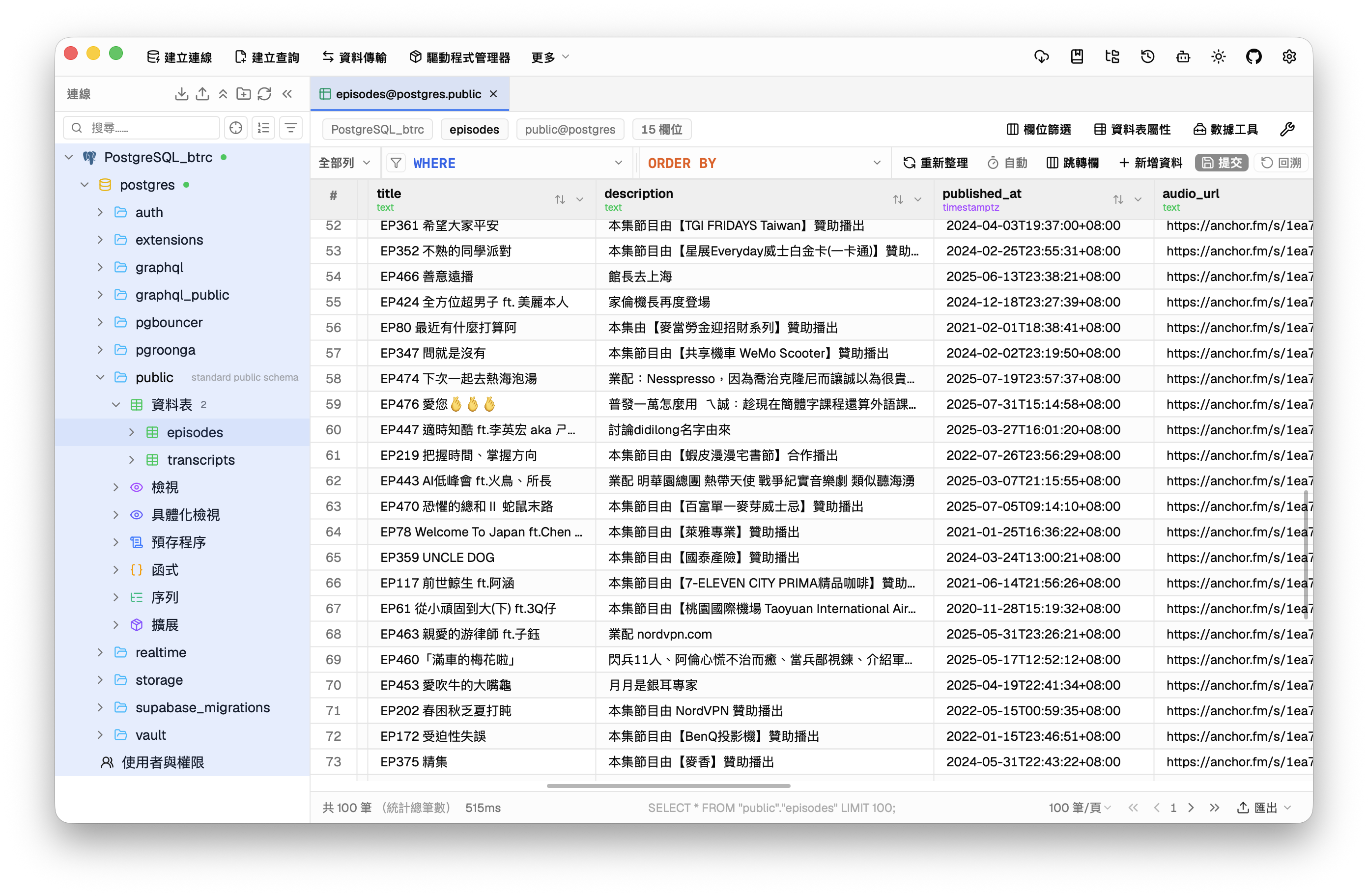The width and height of the screenshot is (1368, 896).
Task: Open the WHERE clause dropdown arrow
Action: pyautogui.click(x=619, y=163)
